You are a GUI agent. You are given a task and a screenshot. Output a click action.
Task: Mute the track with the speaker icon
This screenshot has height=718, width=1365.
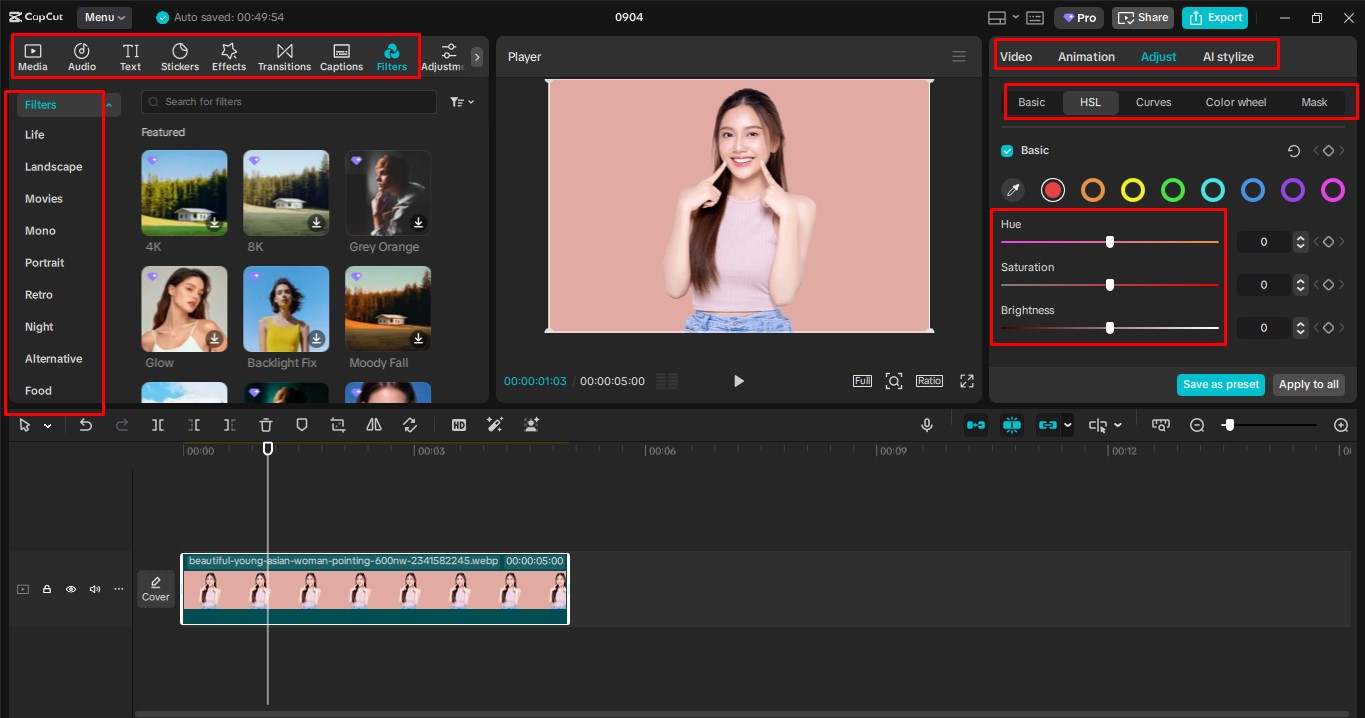(94, 588)
